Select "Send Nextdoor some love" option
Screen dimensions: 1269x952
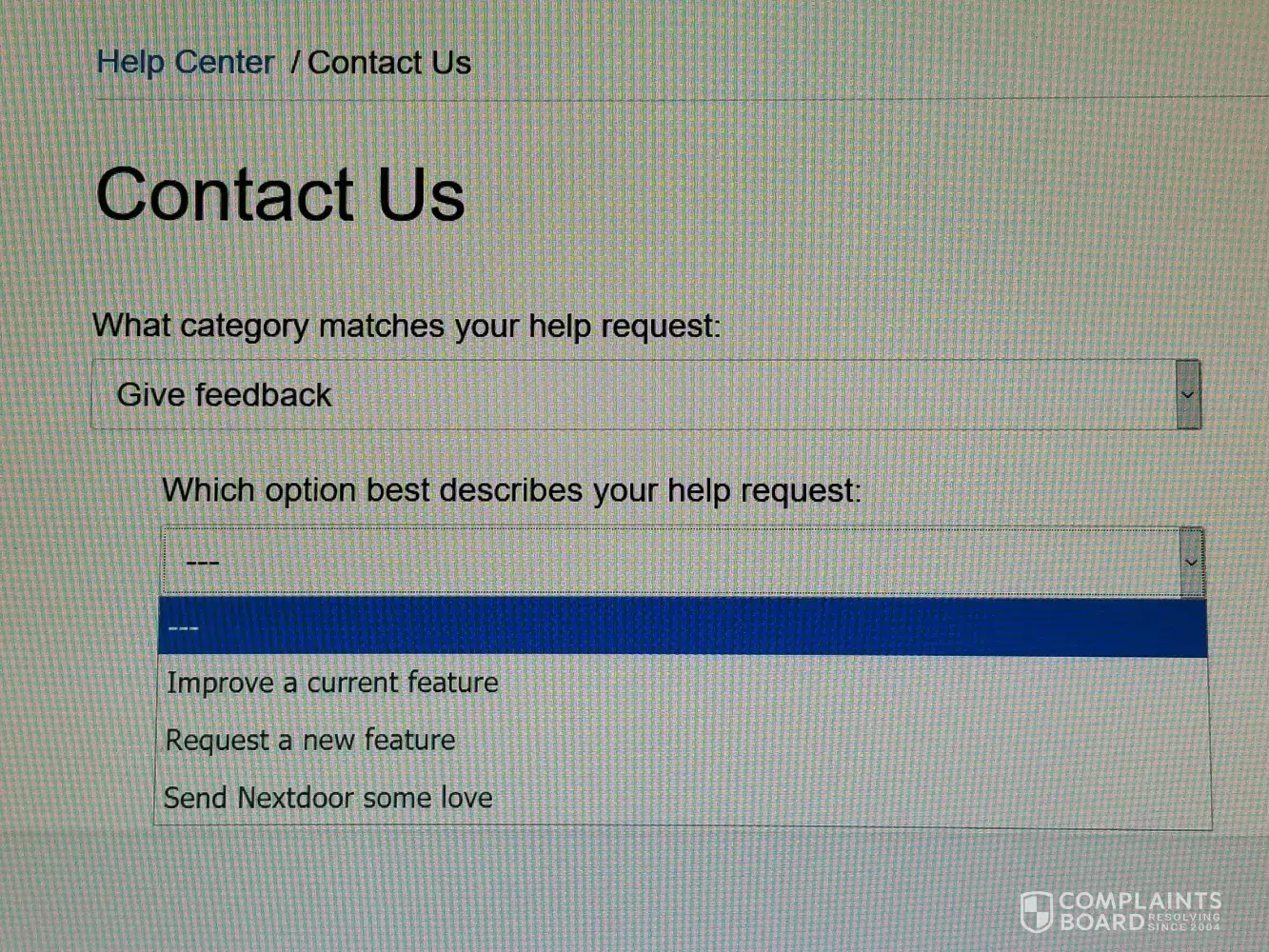pyautogui.click(x=328, y=798)
